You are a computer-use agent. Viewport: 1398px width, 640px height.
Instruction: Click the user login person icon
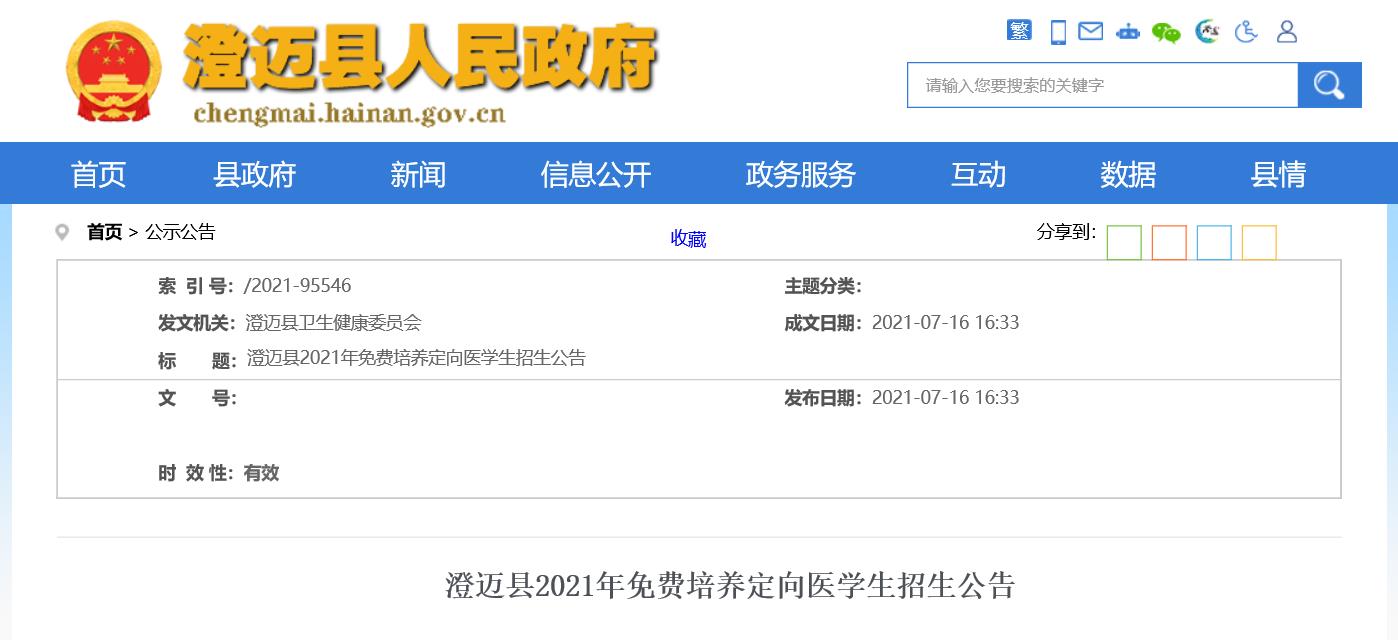[x=1287, y=32]
